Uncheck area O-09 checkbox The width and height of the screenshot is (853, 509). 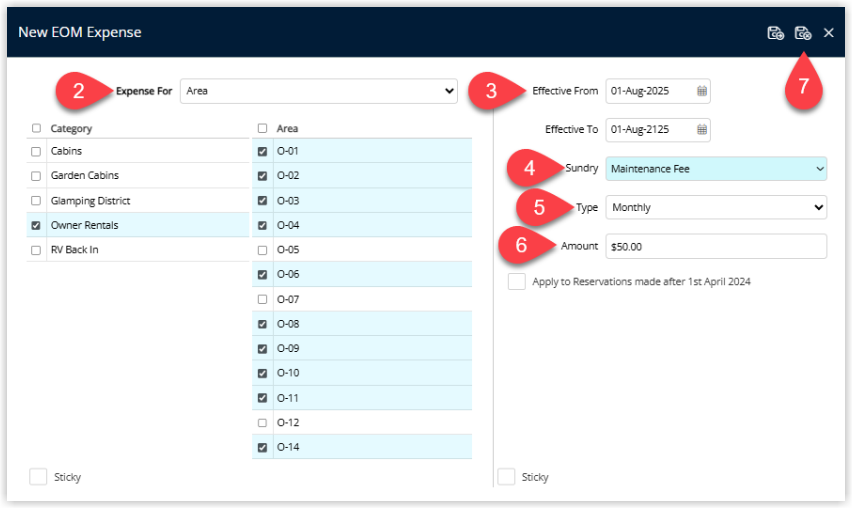click(262, 349)
